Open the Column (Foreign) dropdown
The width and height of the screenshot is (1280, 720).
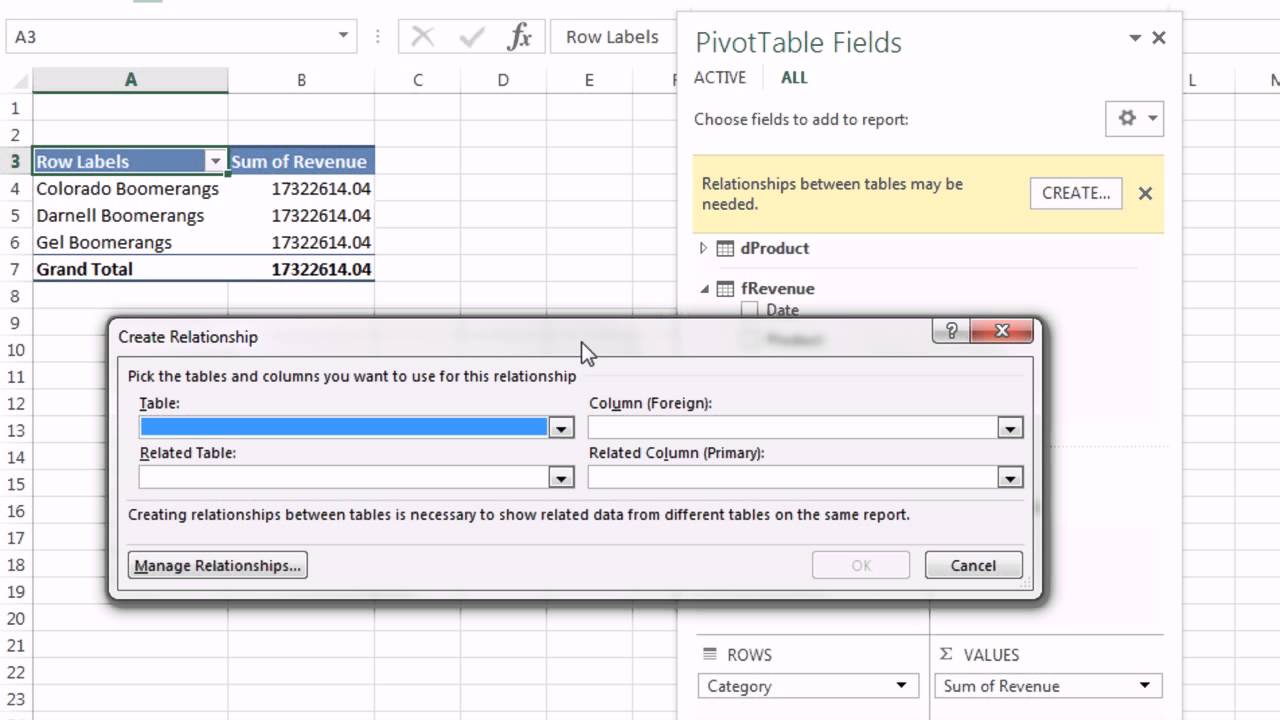click(1010, 428)
